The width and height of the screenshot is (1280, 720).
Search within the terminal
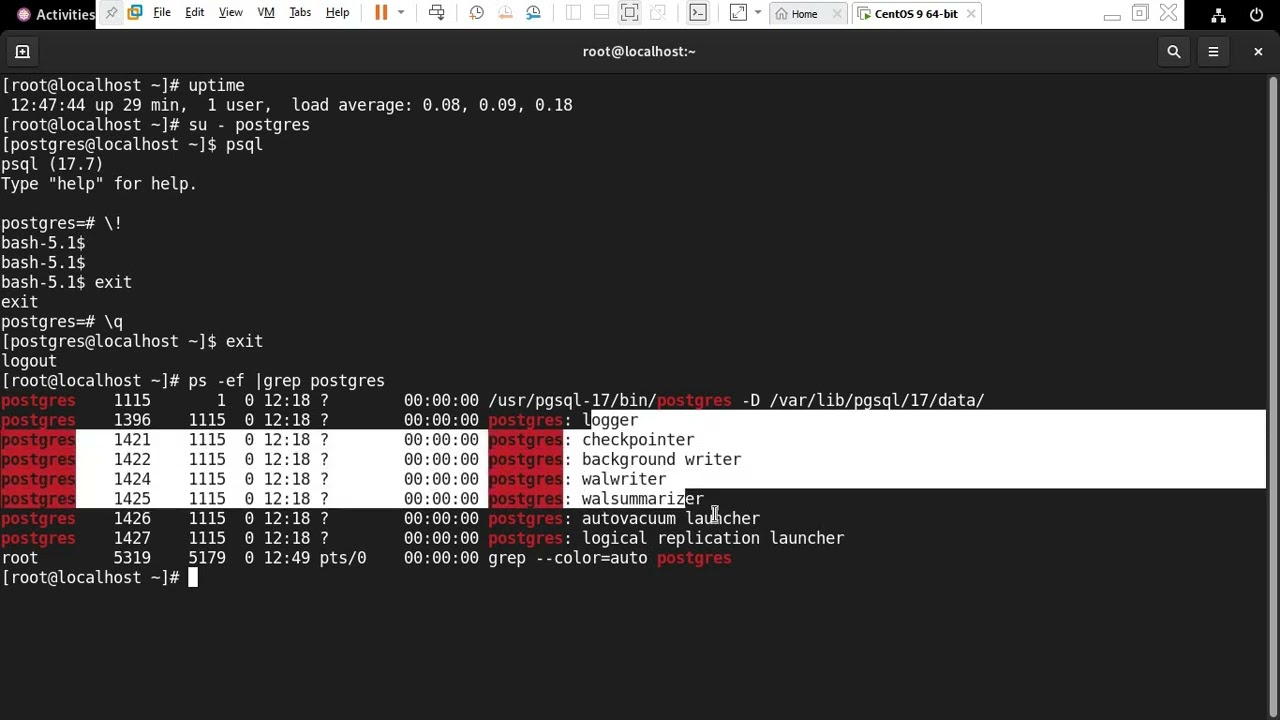[1174, 51]
